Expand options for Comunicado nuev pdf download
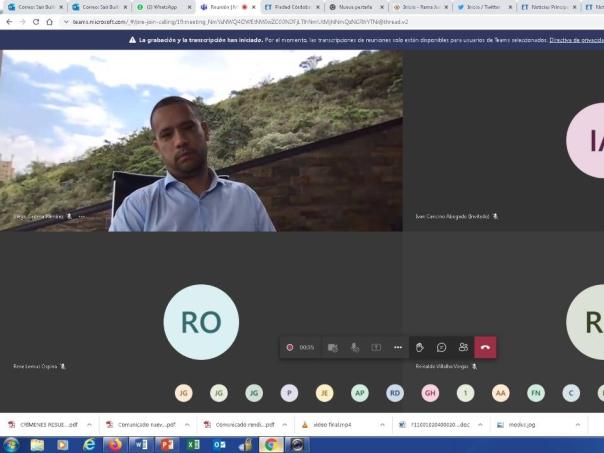Image resolution: width=604 pixels, height=453 pixels. coord(186,424)
